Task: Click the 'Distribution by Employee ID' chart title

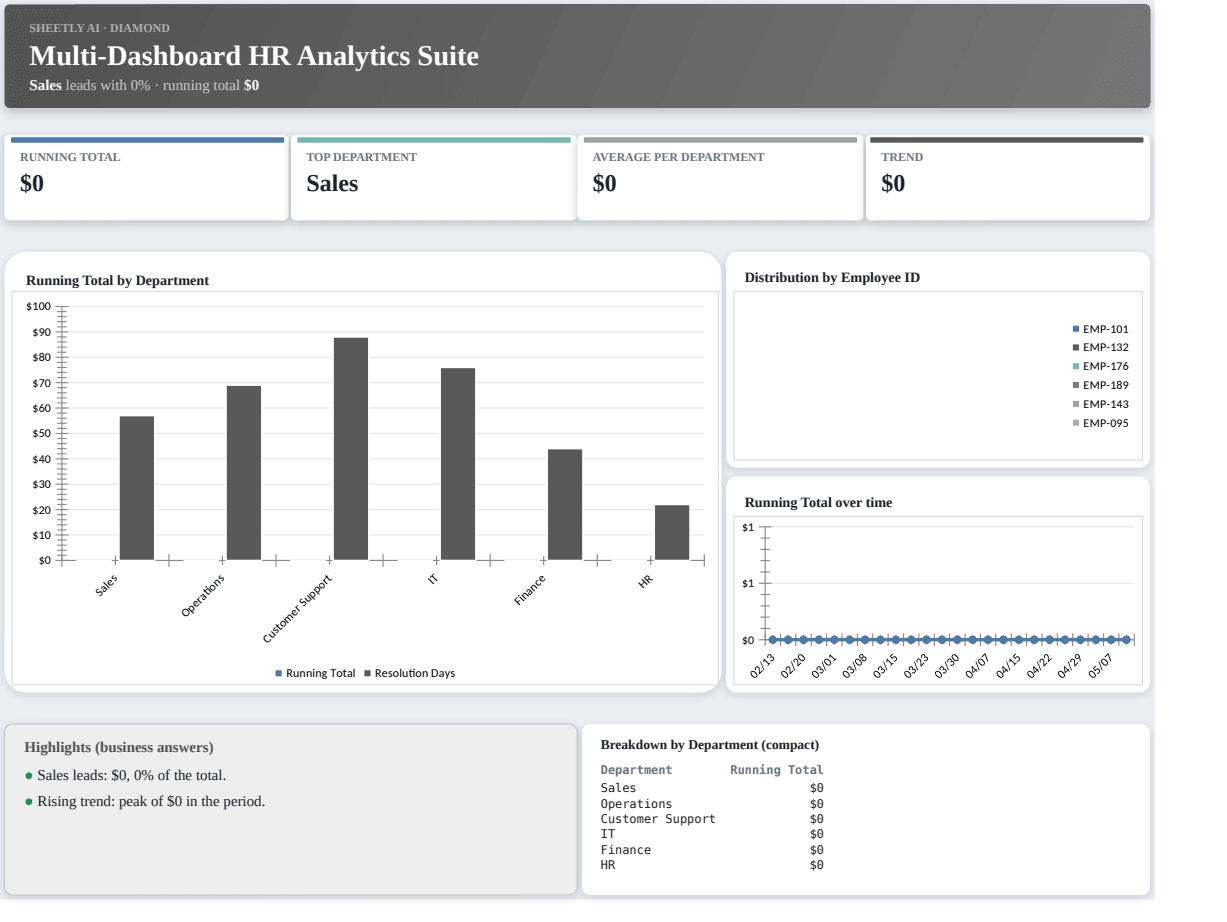Action: click(832, 278)
